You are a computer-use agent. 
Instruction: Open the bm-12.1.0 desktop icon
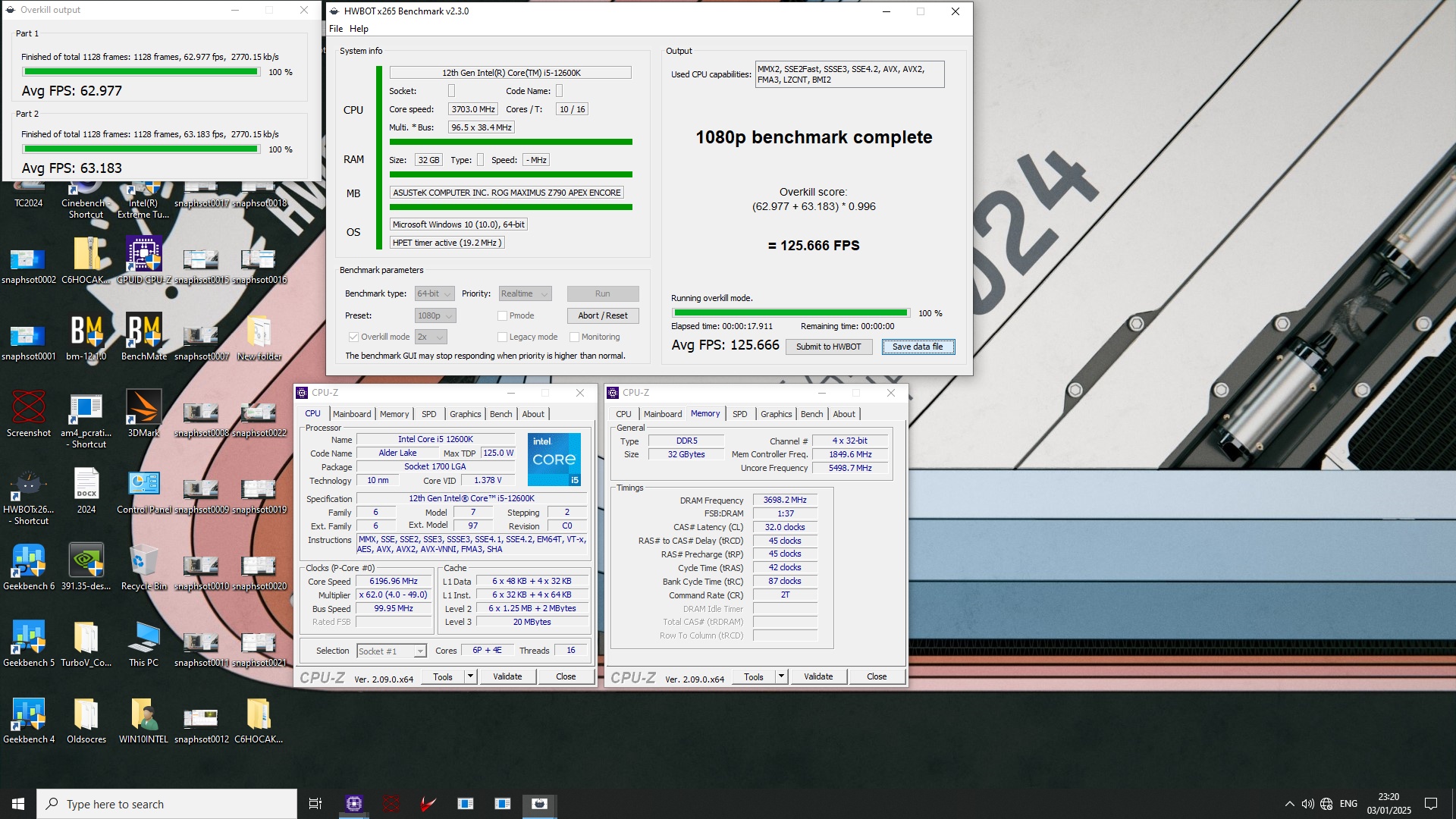click(x=86, y=337)
